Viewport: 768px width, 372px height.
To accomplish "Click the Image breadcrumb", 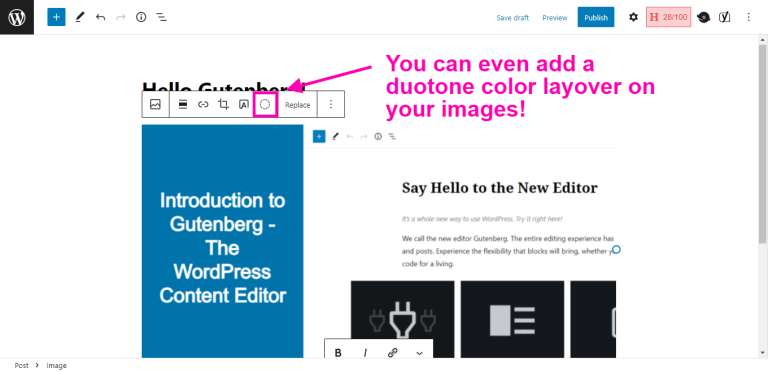I will [x=56, y=366].
